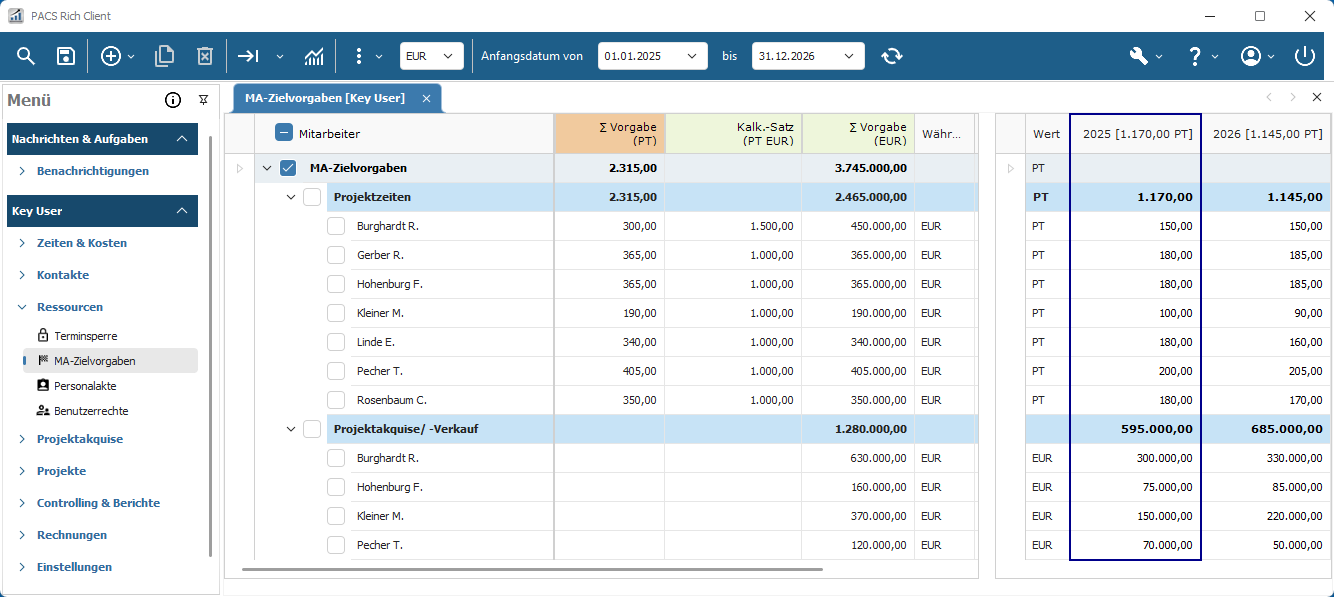This screenshot has width=1334, height=597.
Task: Click the refresh arrows icon
Action: coord(892,56)
